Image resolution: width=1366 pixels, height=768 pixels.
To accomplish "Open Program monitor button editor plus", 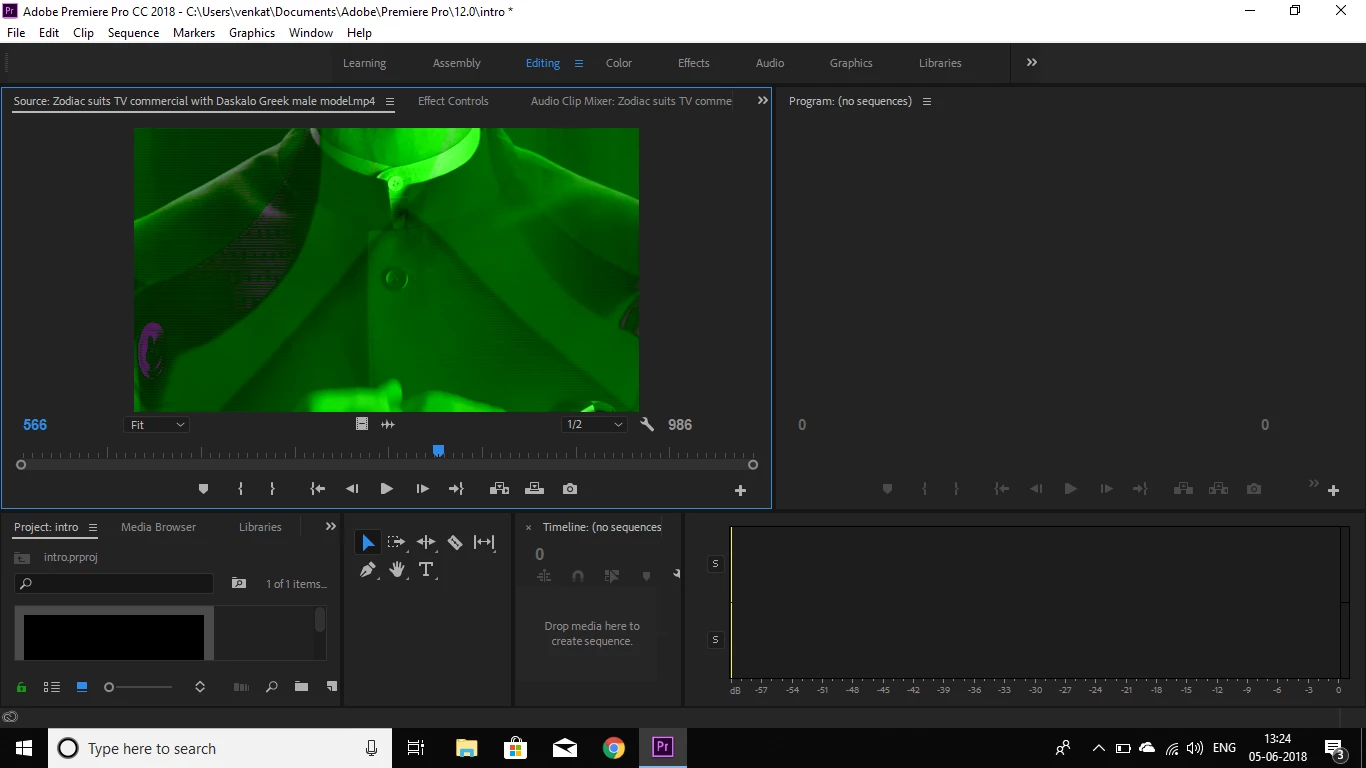I will (1333, 490).
